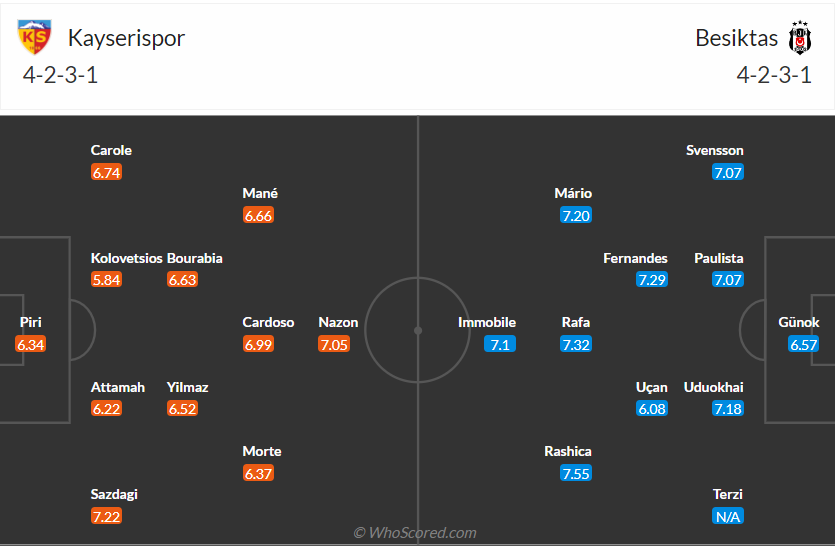Open Cardoso's player name
The width and height of the screenshot is (838, 546).
click(268, 322)
